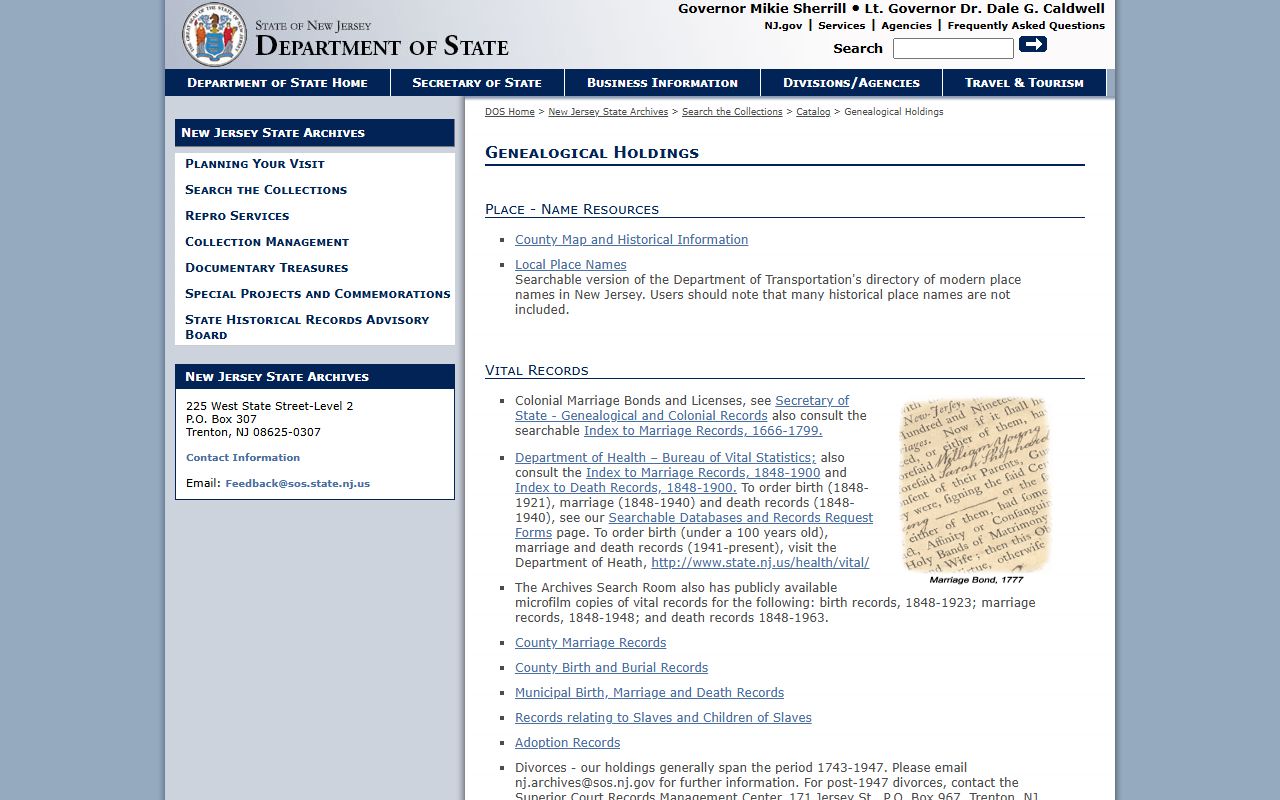Click the Genealogical Holdings page heading

592,153
